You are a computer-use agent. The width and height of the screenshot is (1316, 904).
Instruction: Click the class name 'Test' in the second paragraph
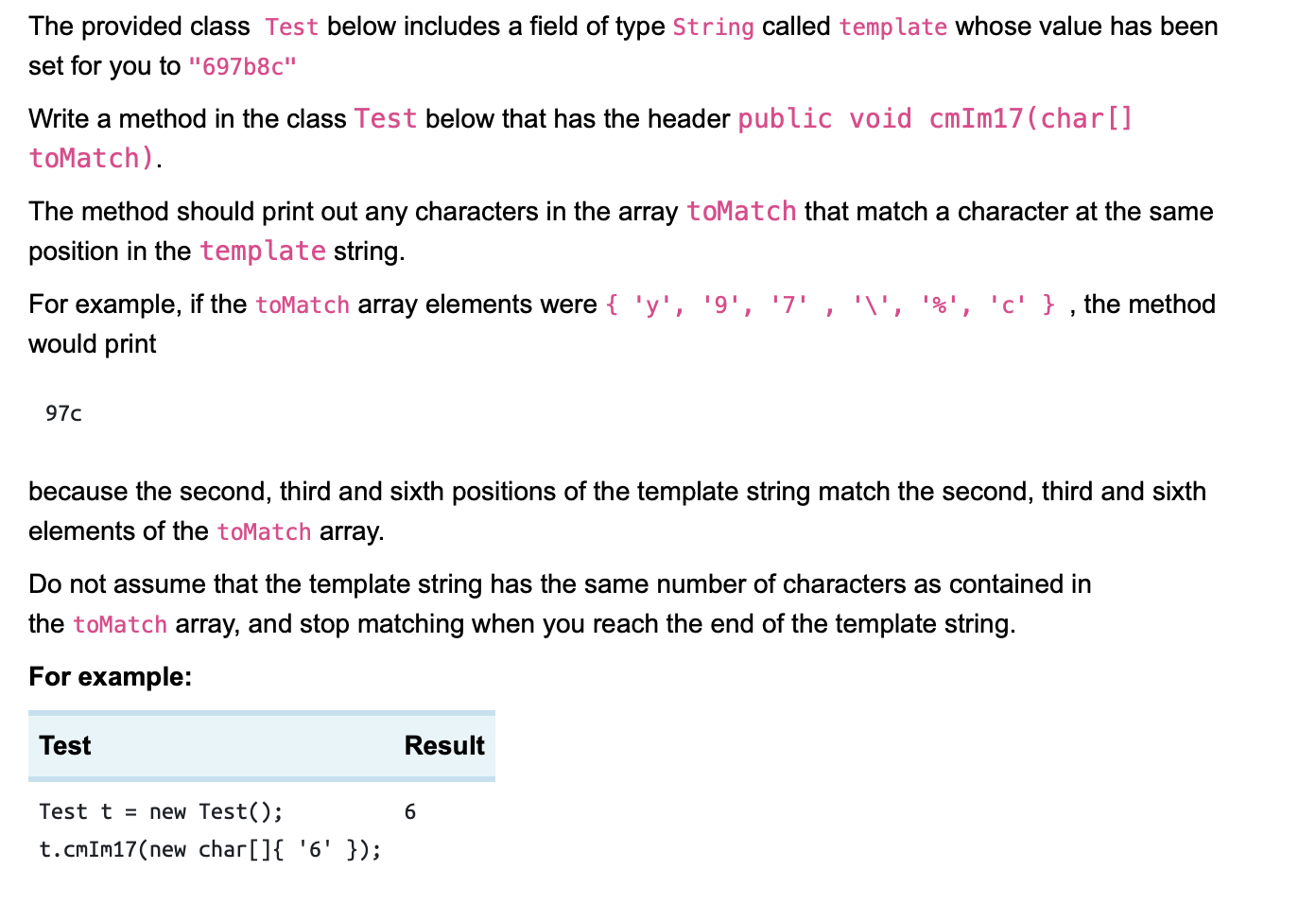click(x=386, y=119)
